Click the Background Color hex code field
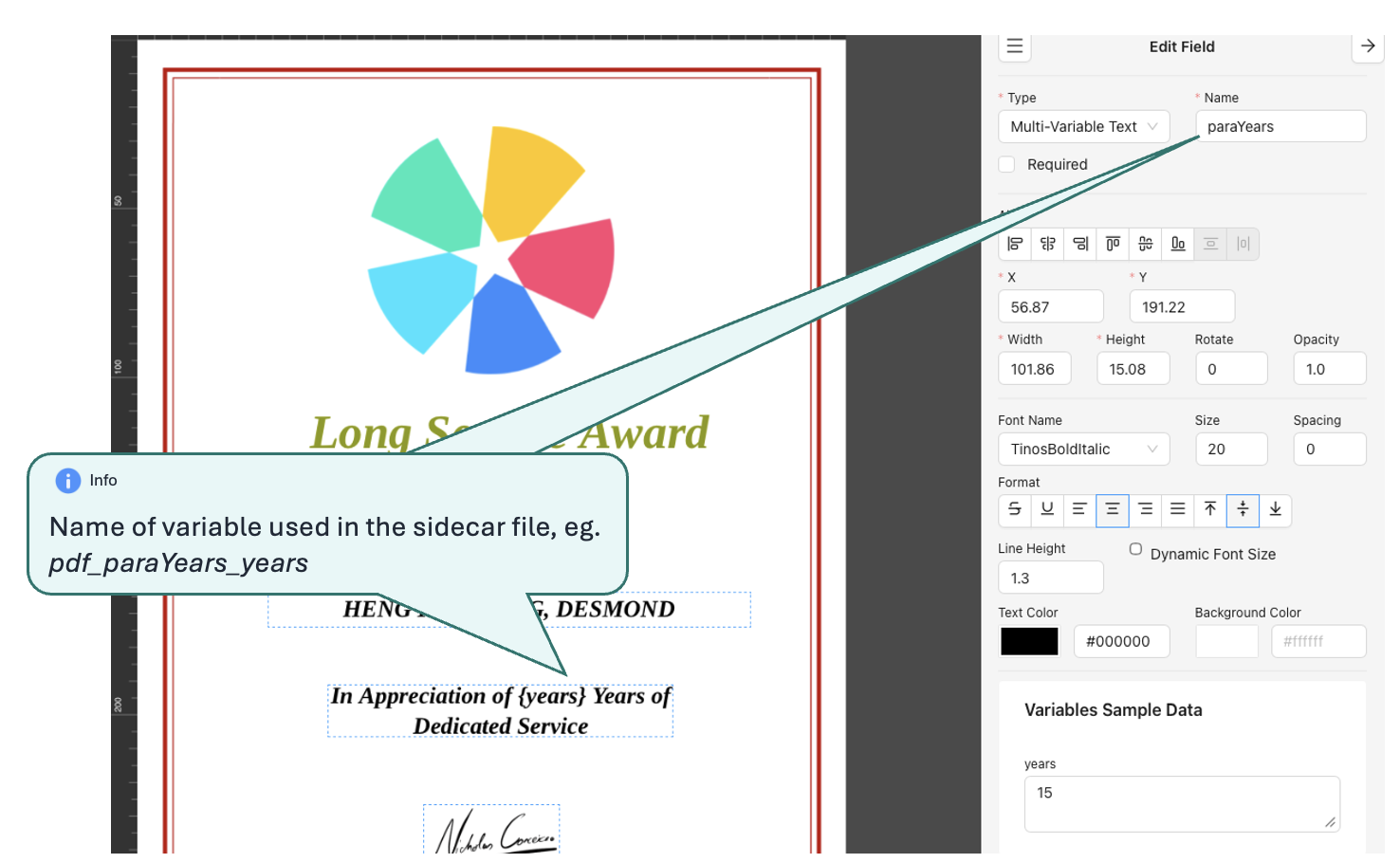 pyautogui.click(x=1318, y=641)
